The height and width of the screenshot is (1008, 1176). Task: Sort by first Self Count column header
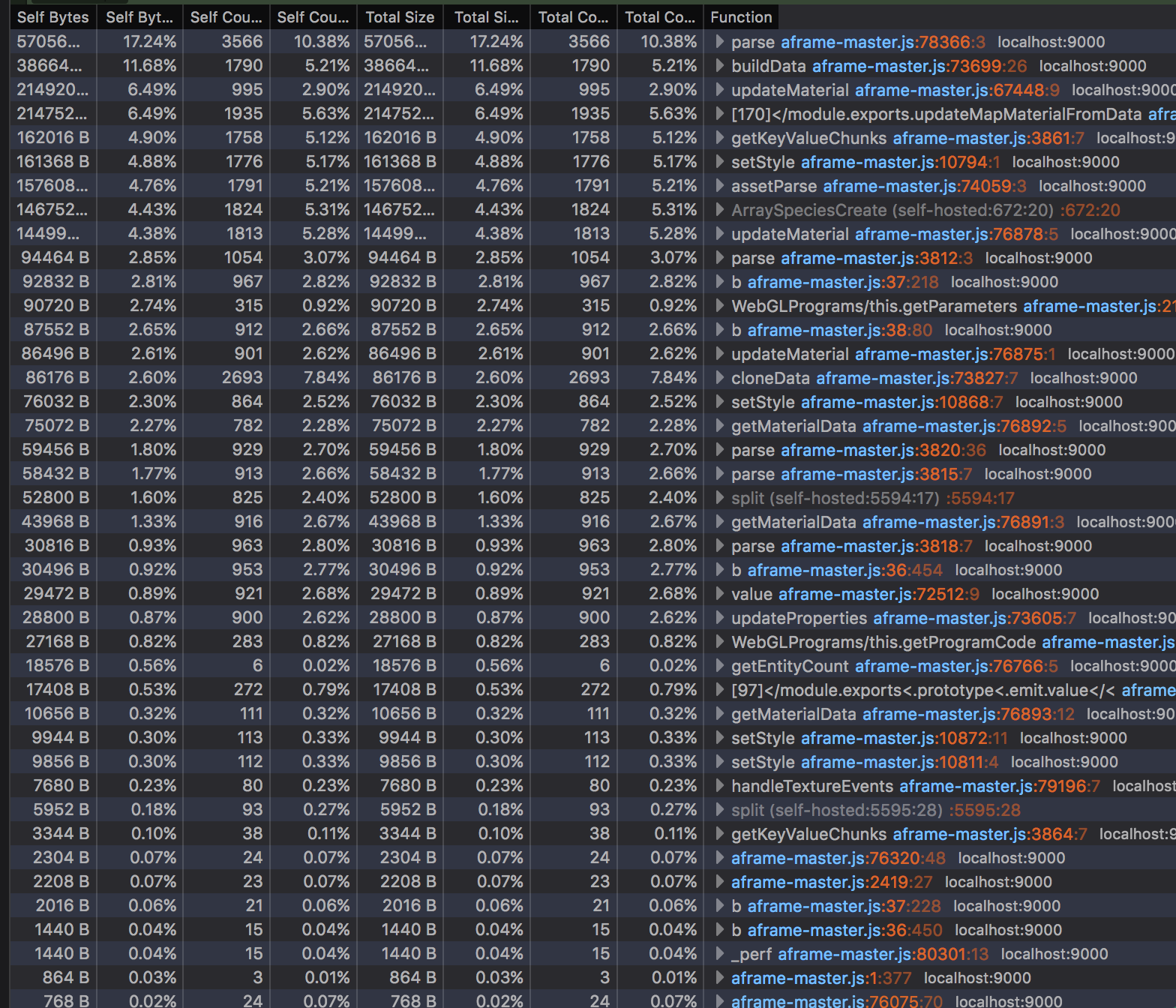coord(226,17)
